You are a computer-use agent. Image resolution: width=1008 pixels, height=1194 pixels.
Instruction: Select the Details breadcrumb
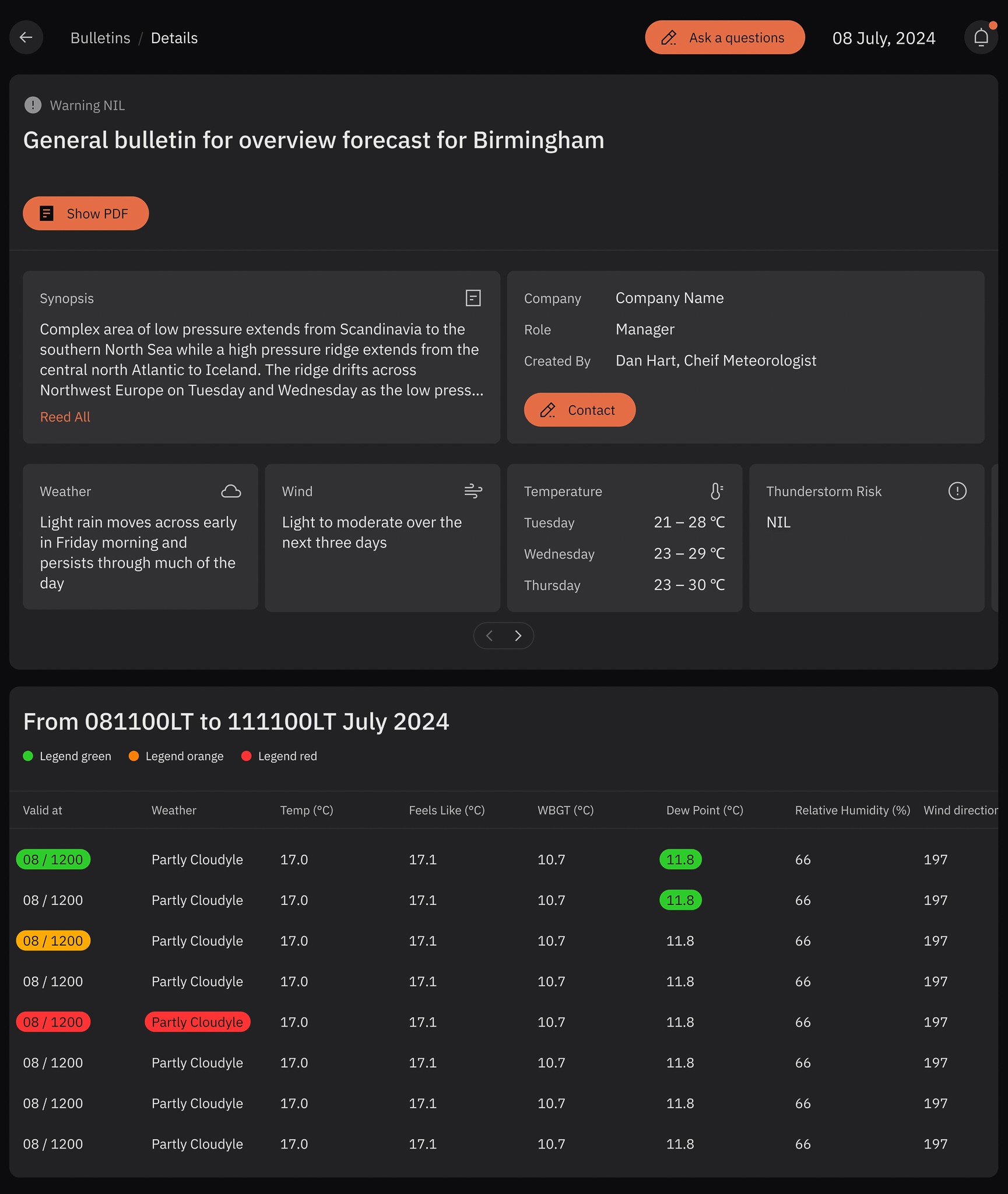(174, 38)
